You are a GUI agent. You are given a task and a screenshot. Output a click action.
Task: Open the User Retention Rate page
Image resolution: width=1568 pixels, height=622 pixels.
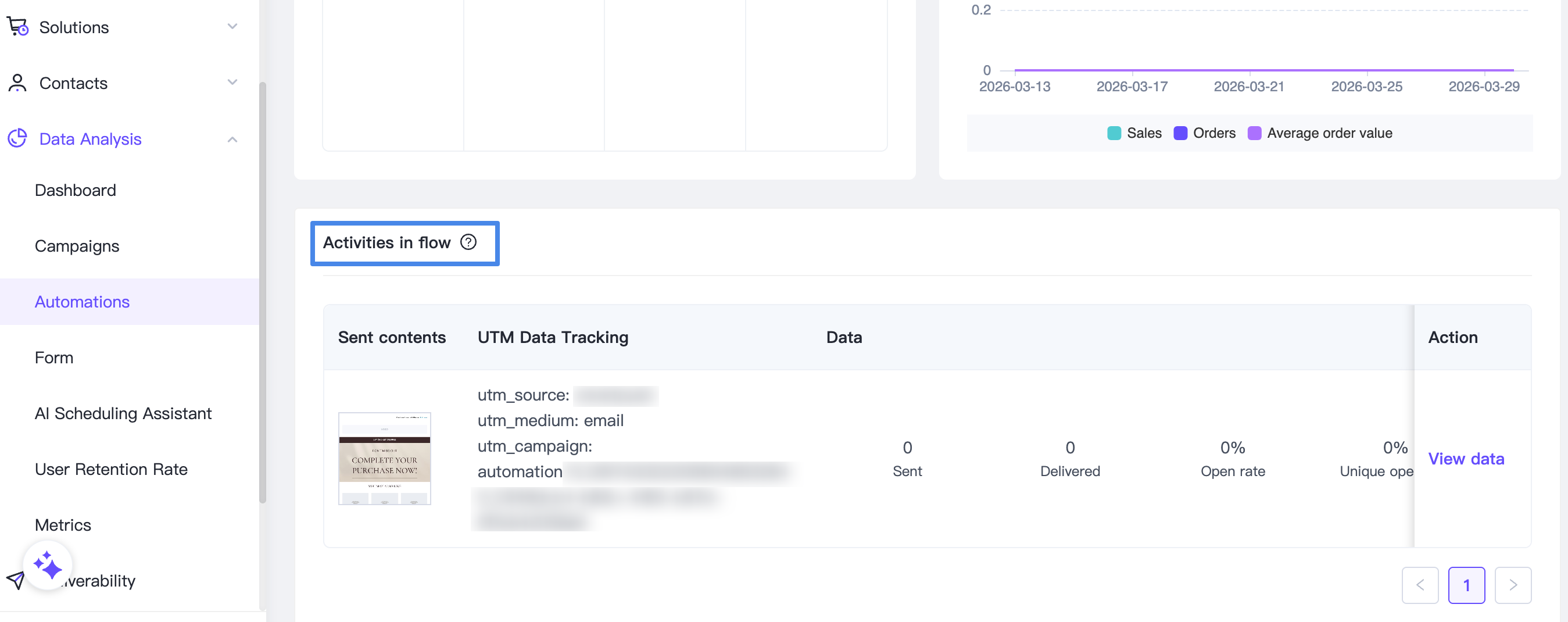[x=112, y=469]
